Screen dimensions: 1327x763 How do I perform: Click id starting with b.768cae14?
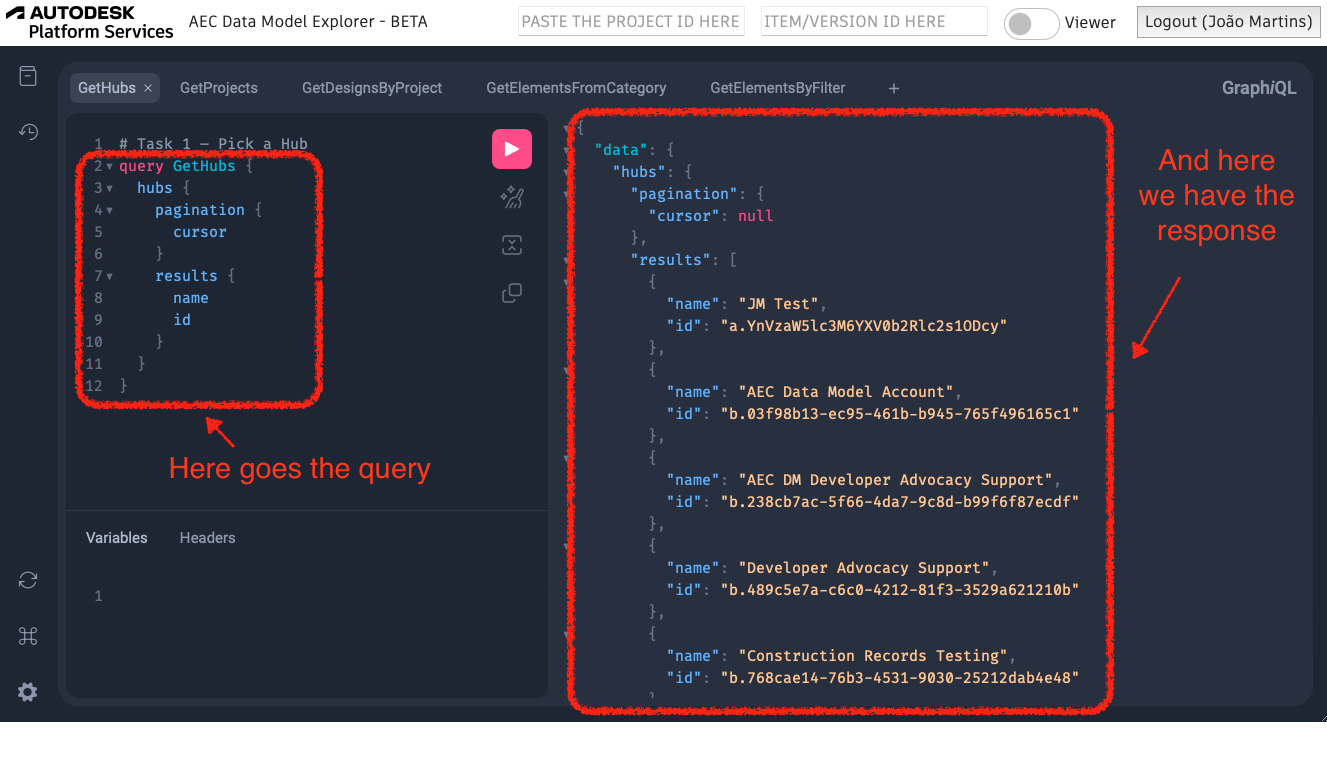(900, 678)
